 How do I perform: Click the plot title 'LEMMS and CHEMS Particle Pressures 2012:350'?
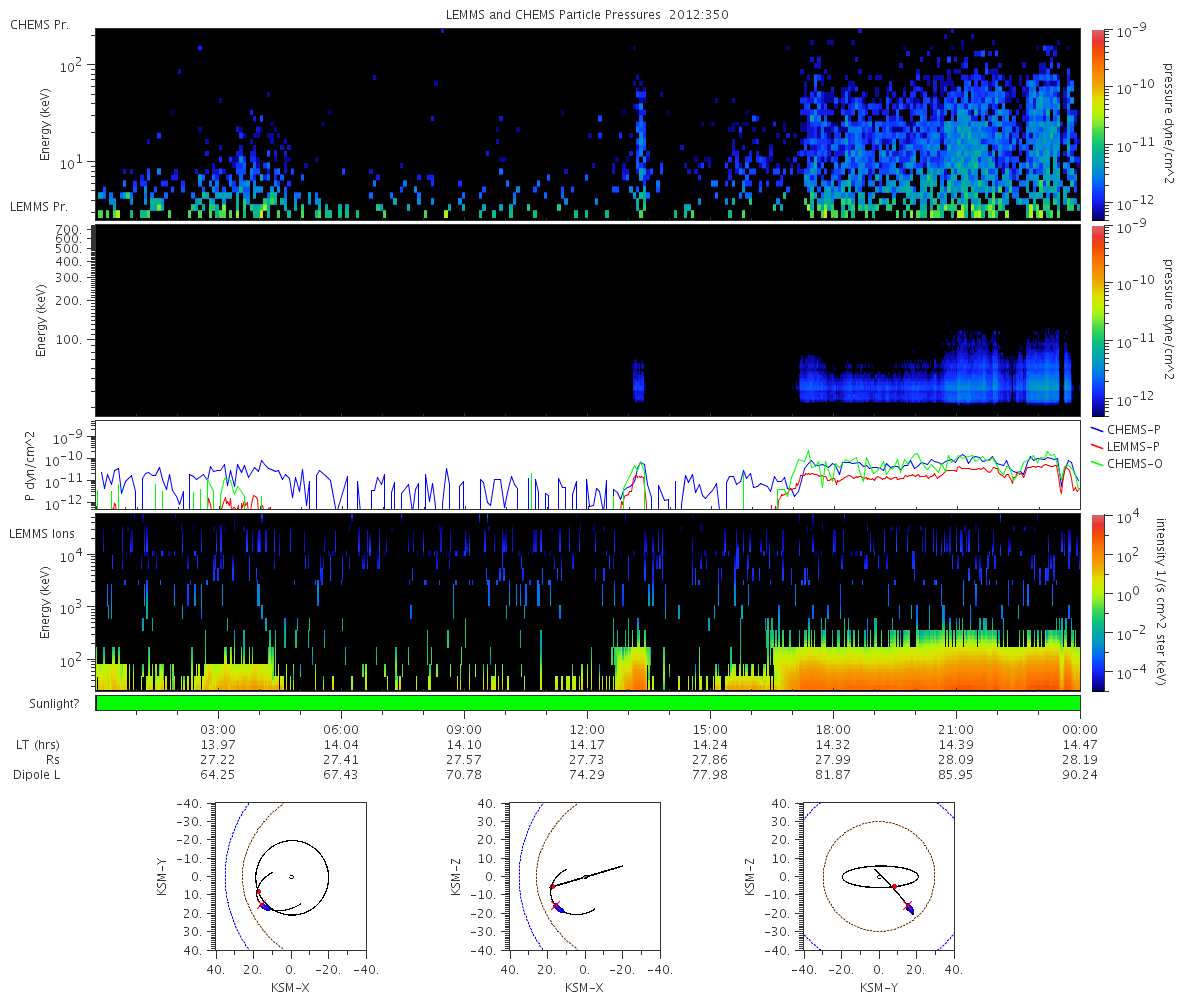(x=588, y=16)
